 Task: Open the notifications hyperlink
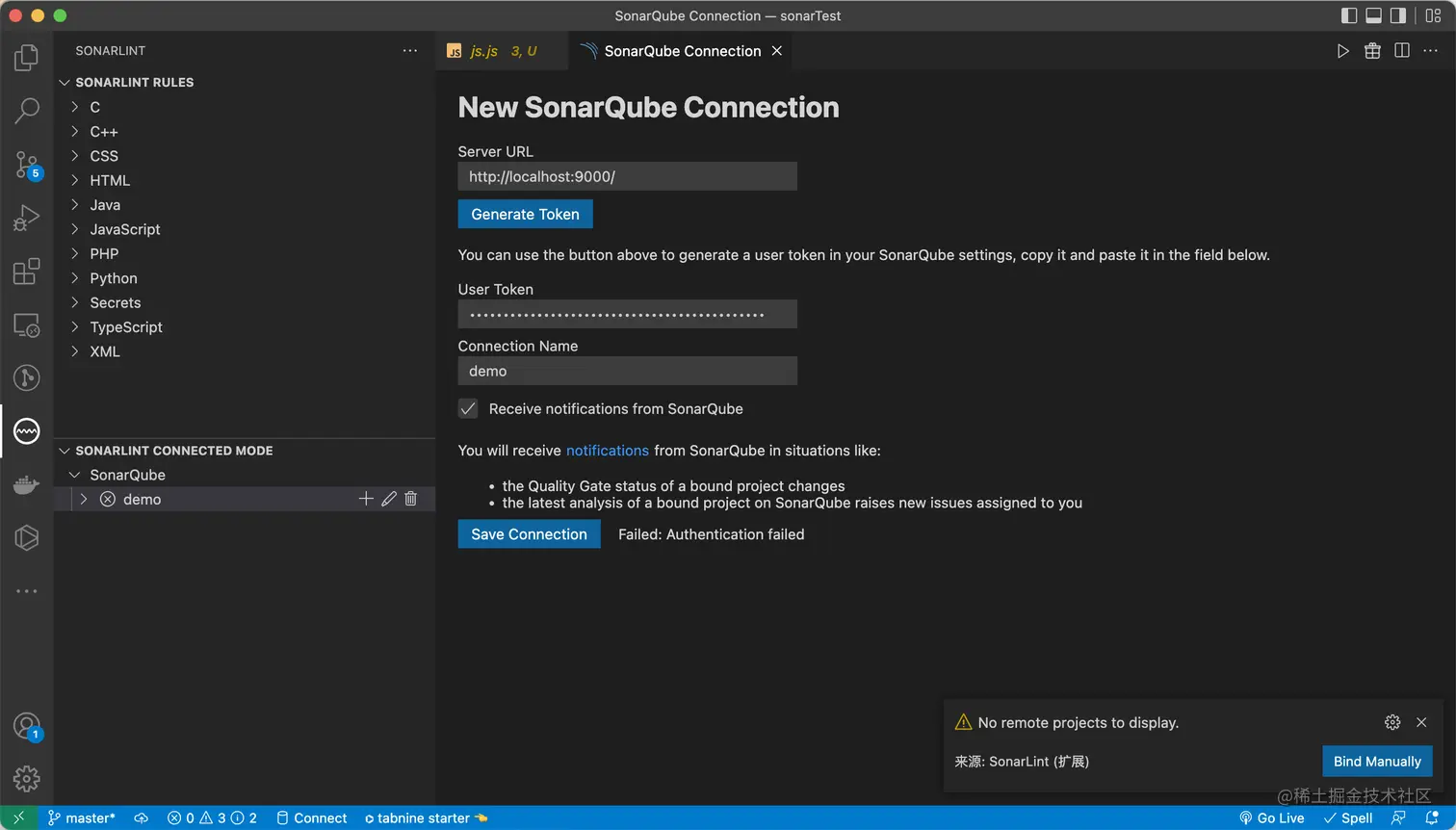(608, 451)
